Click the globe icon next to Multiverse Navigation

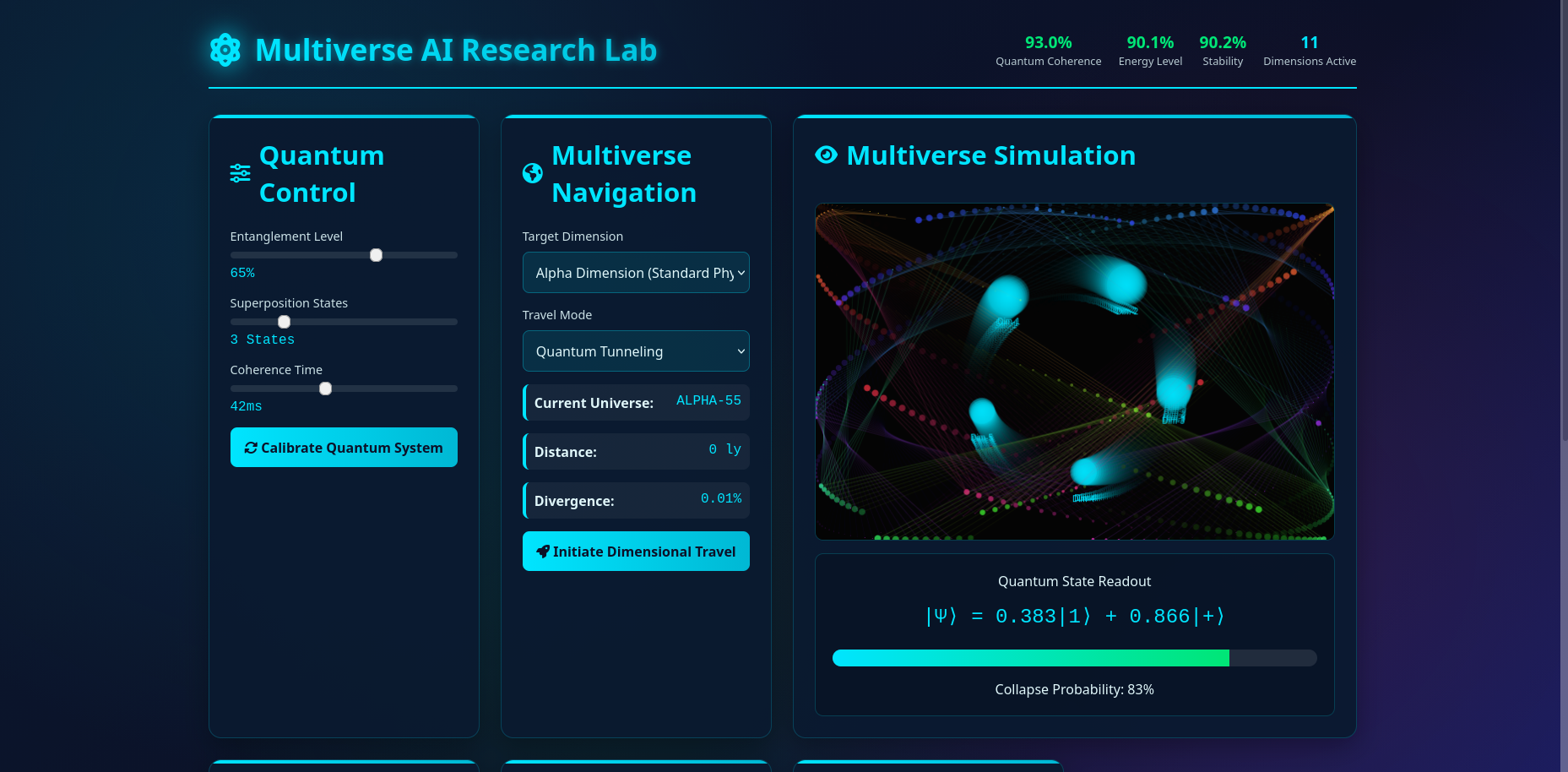click(x=532, y=173)
